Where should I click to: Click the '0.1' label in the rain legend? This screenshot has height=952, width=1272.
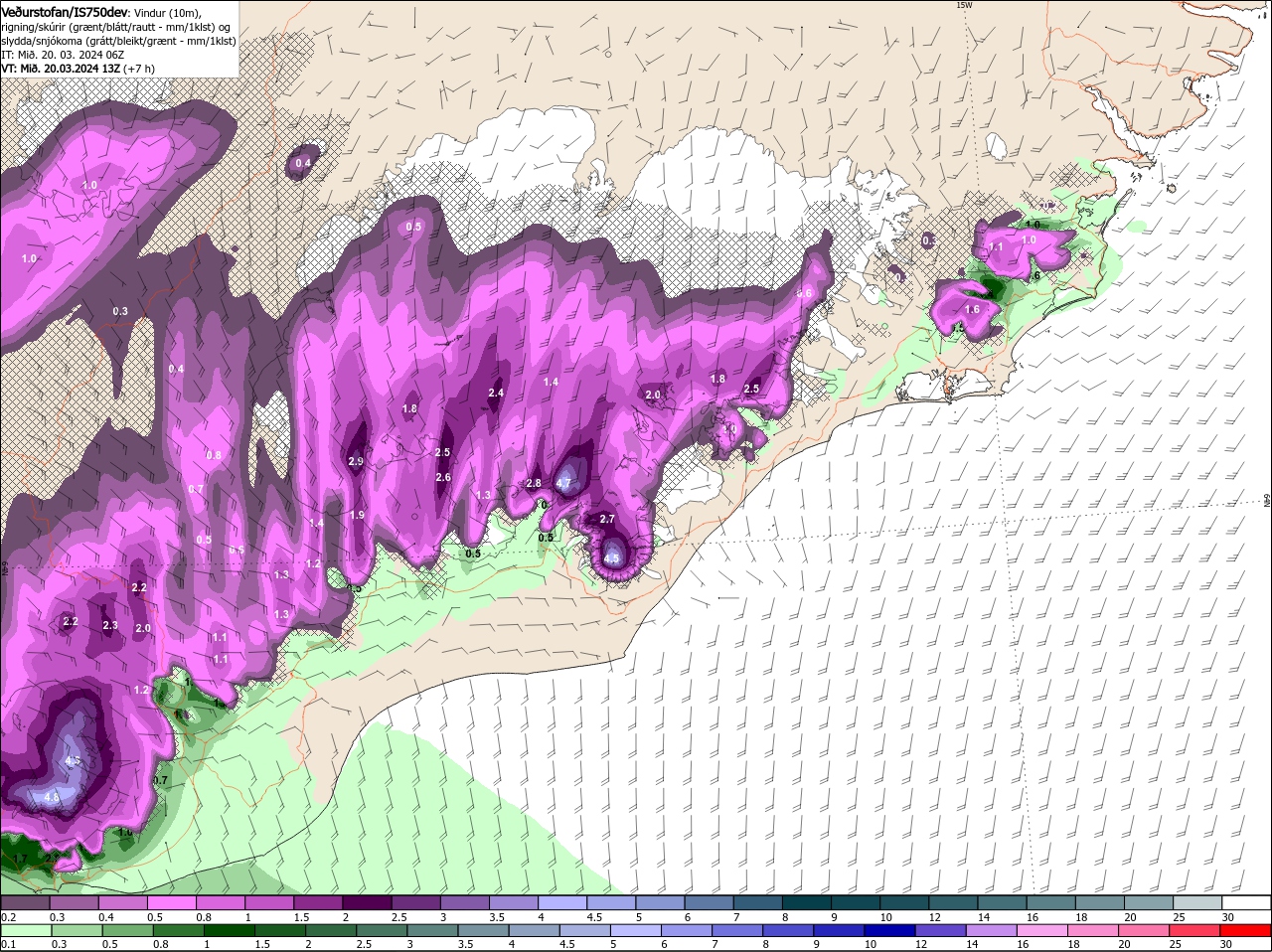click(8, 943)
